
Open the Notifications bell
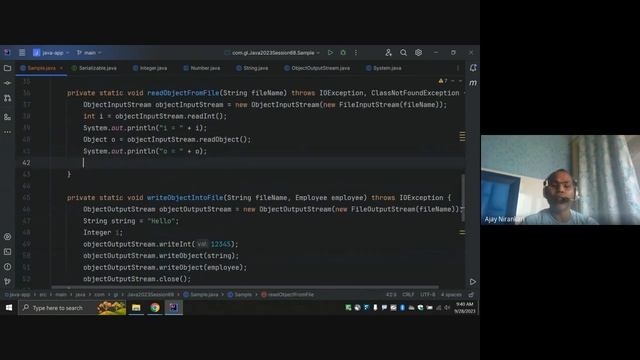coord(473,68)
